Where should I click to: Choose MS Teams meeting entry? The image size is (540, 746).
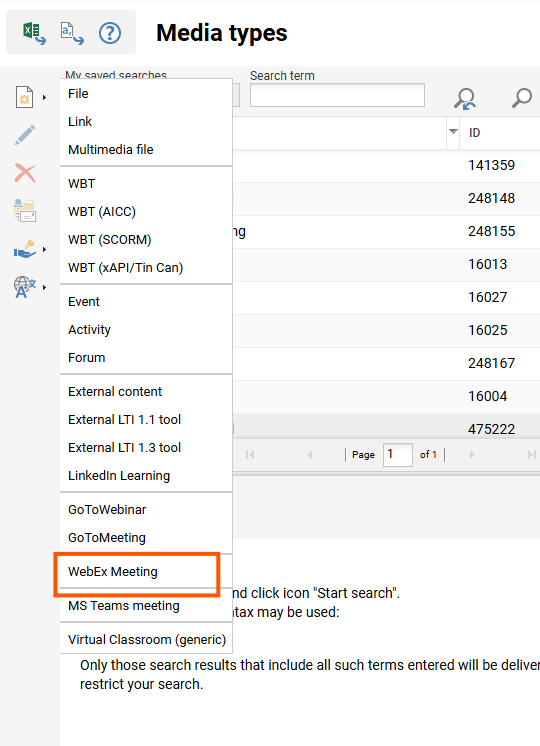[x=146, y=606]
